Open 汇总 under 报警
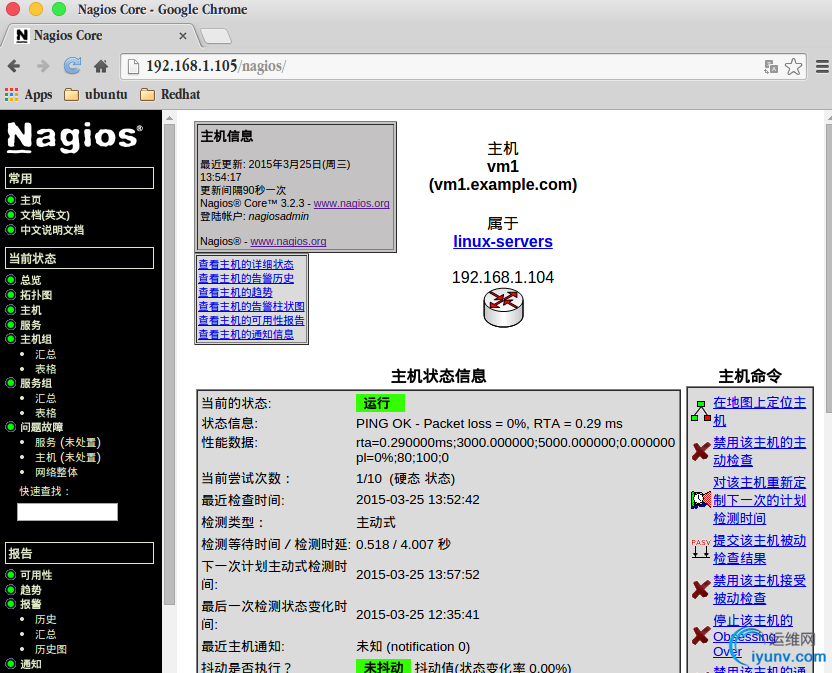The height and width of the screenshot is (673, 832). (45, 634)
